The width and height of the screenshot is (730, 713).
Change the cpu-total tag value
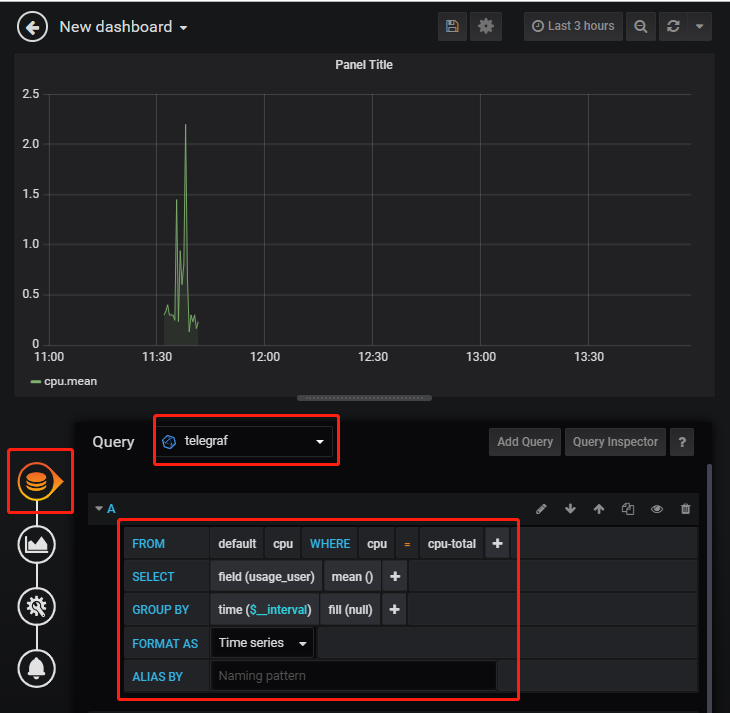coord(452,543)
